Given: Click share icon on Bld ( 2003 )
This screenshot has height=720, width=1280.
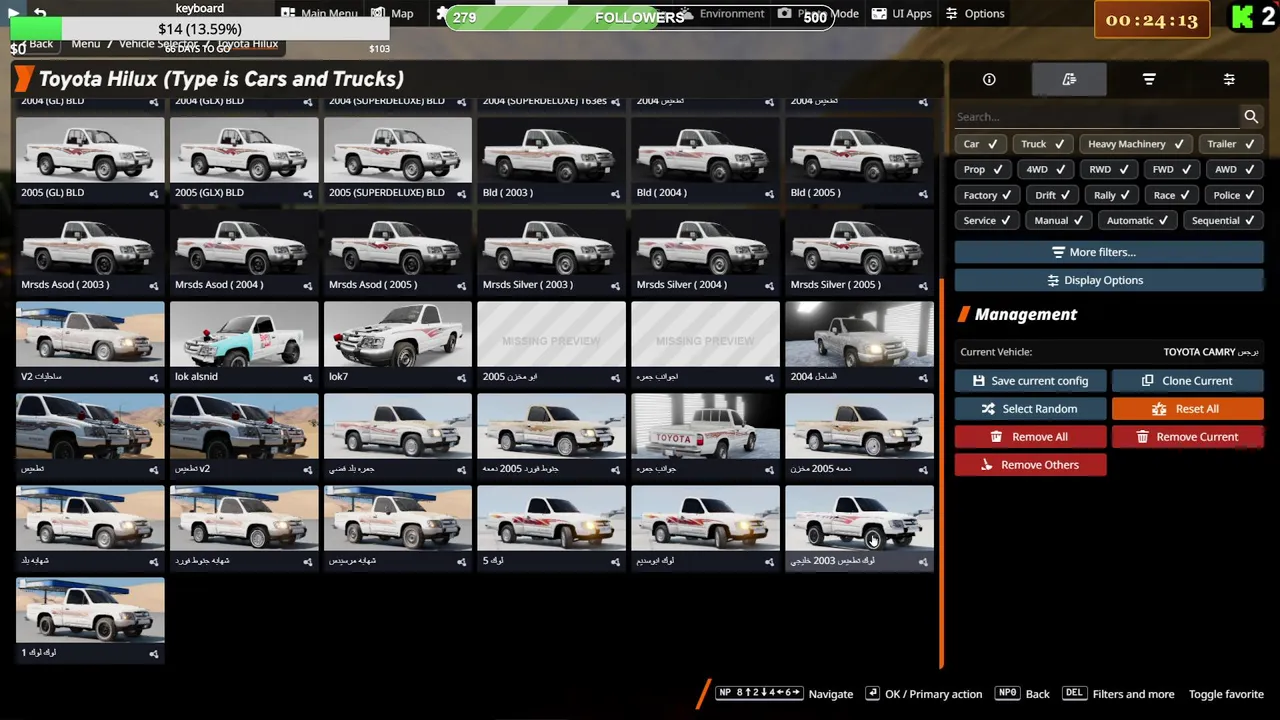Looking at the screenshot, I should [x=616, y=193].
